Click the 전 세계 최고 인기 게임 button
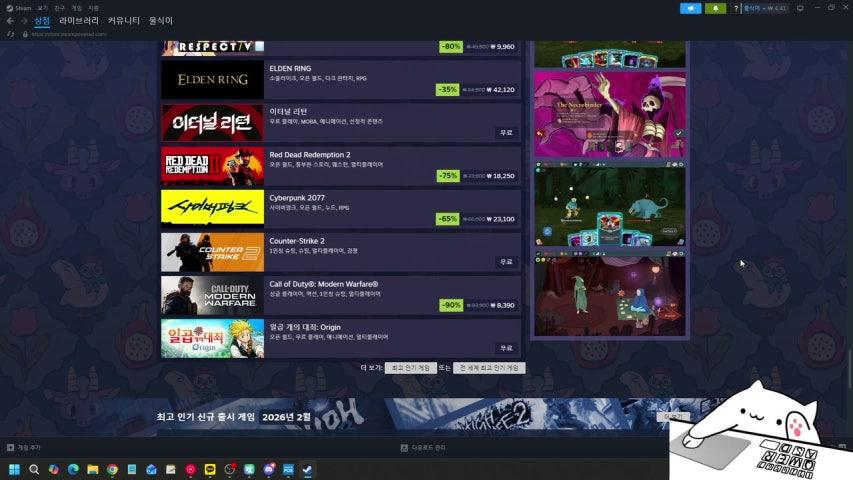 point(489,368)
